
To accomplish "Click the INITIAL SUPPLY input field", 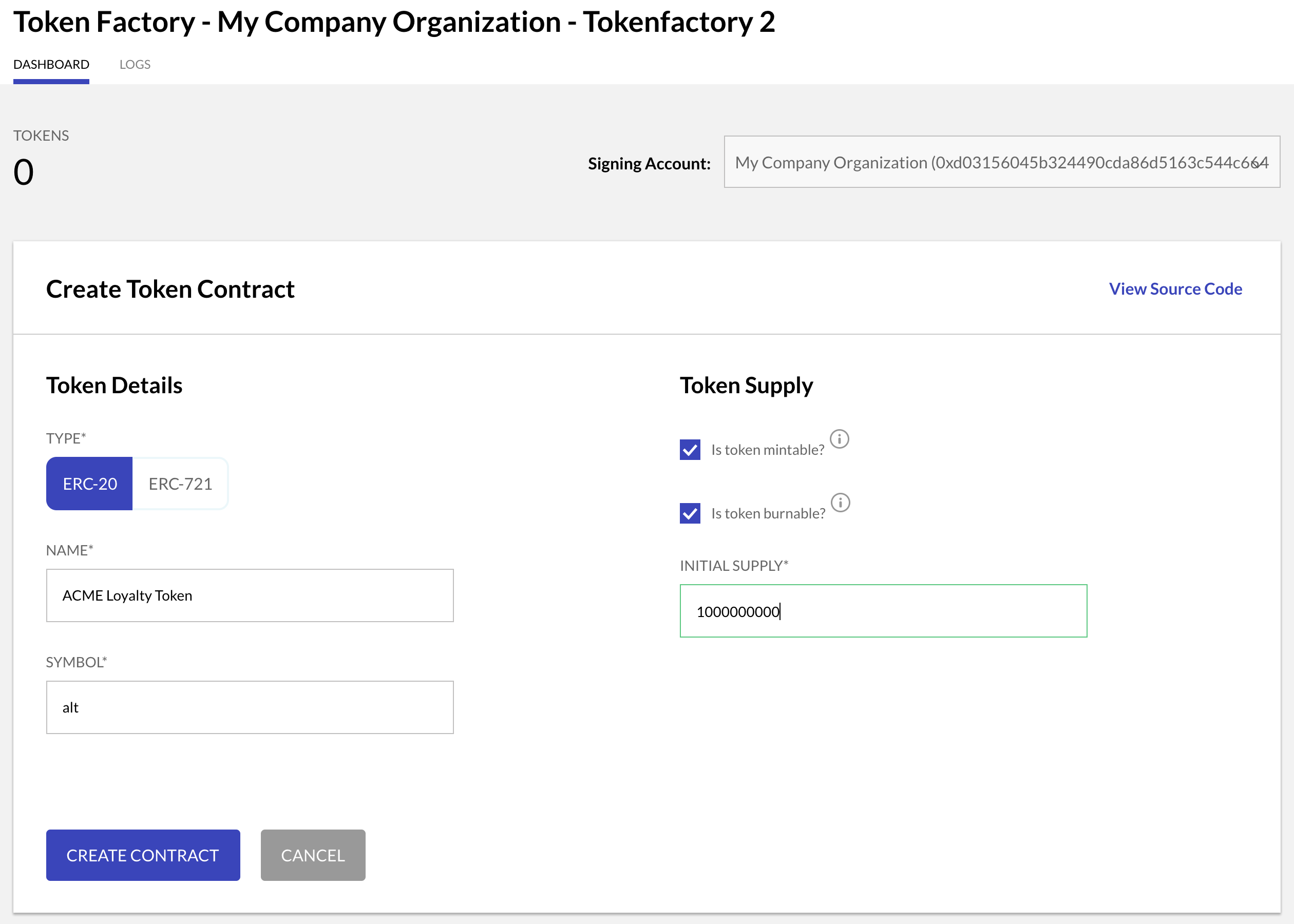I will (883, 610).
